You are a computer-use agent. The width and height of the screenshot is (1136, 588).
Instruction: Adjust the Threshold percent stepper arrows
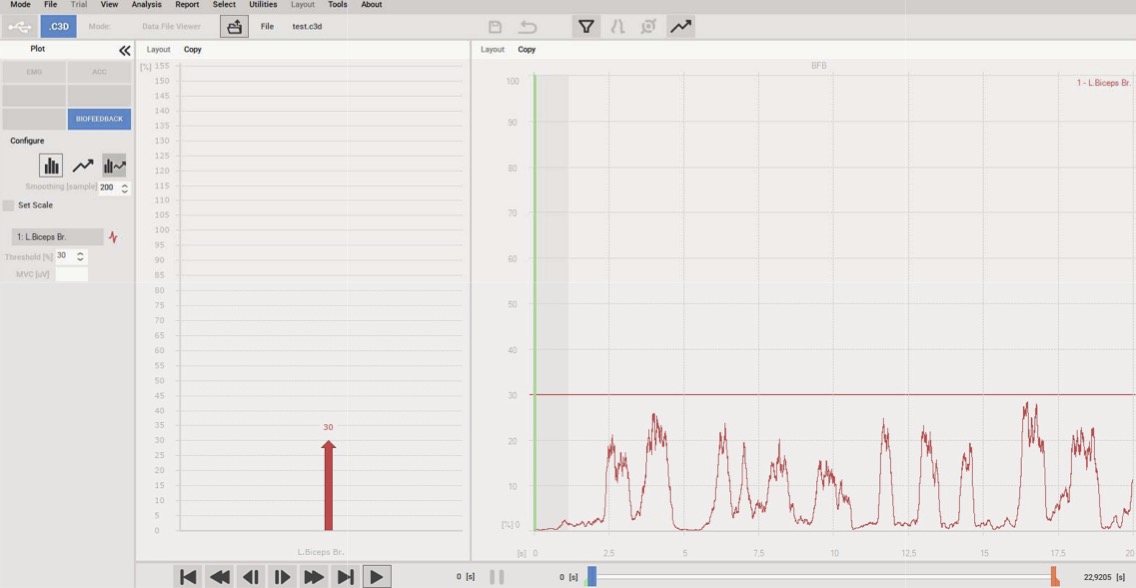click(81, 256)
